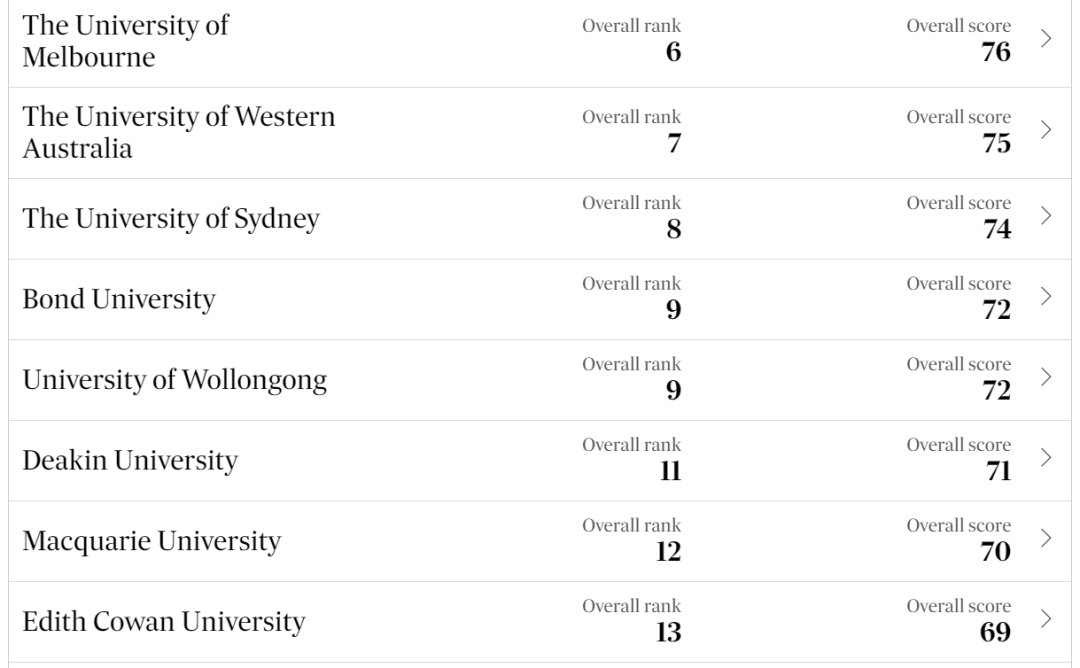Open The University of Sydney row arrow
Viewport: 1080px width, 668px height.
(1046, 215)
